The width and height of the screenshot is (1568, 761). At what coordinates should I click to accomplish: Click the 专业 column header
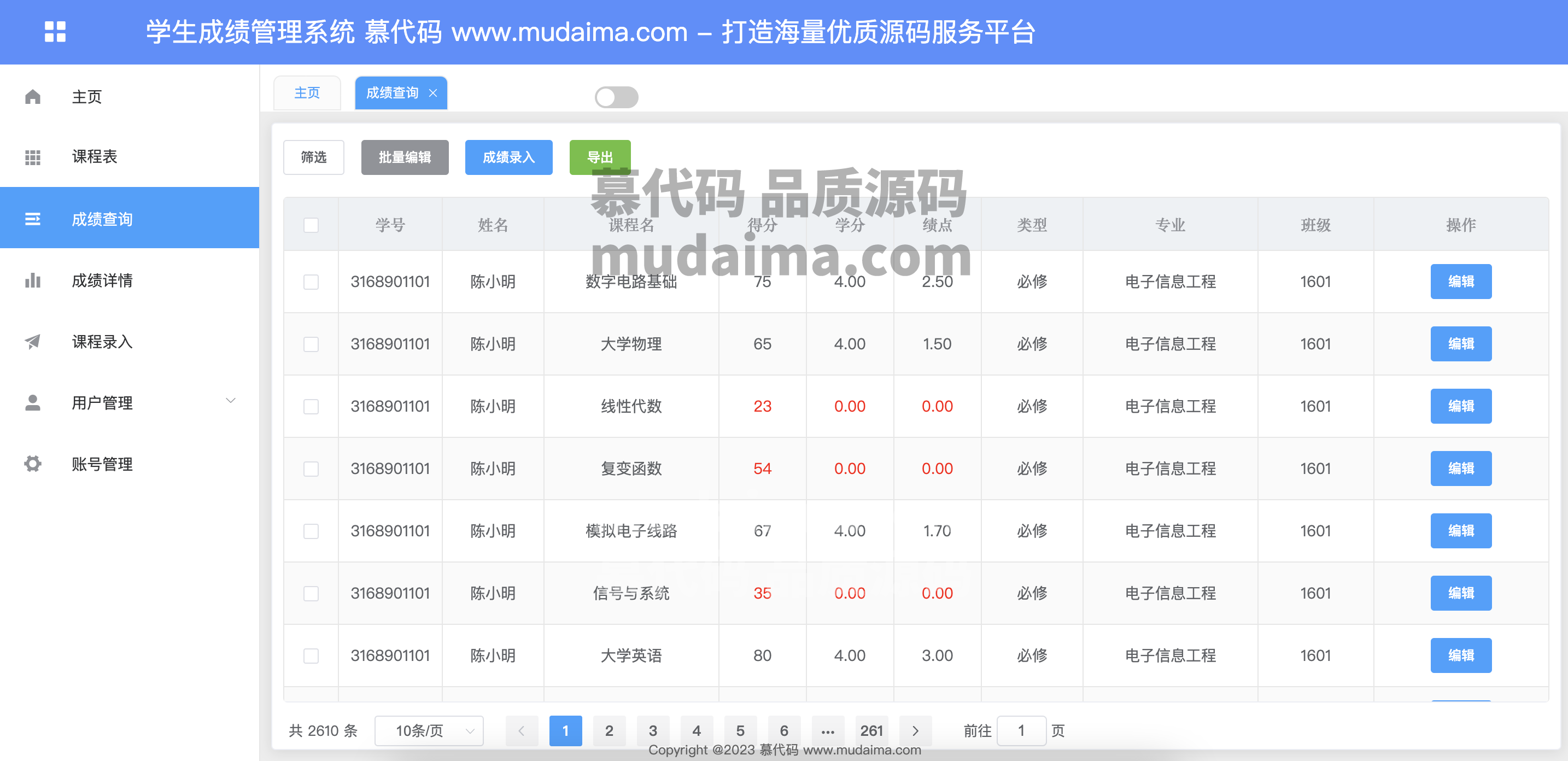(1171, 225)
